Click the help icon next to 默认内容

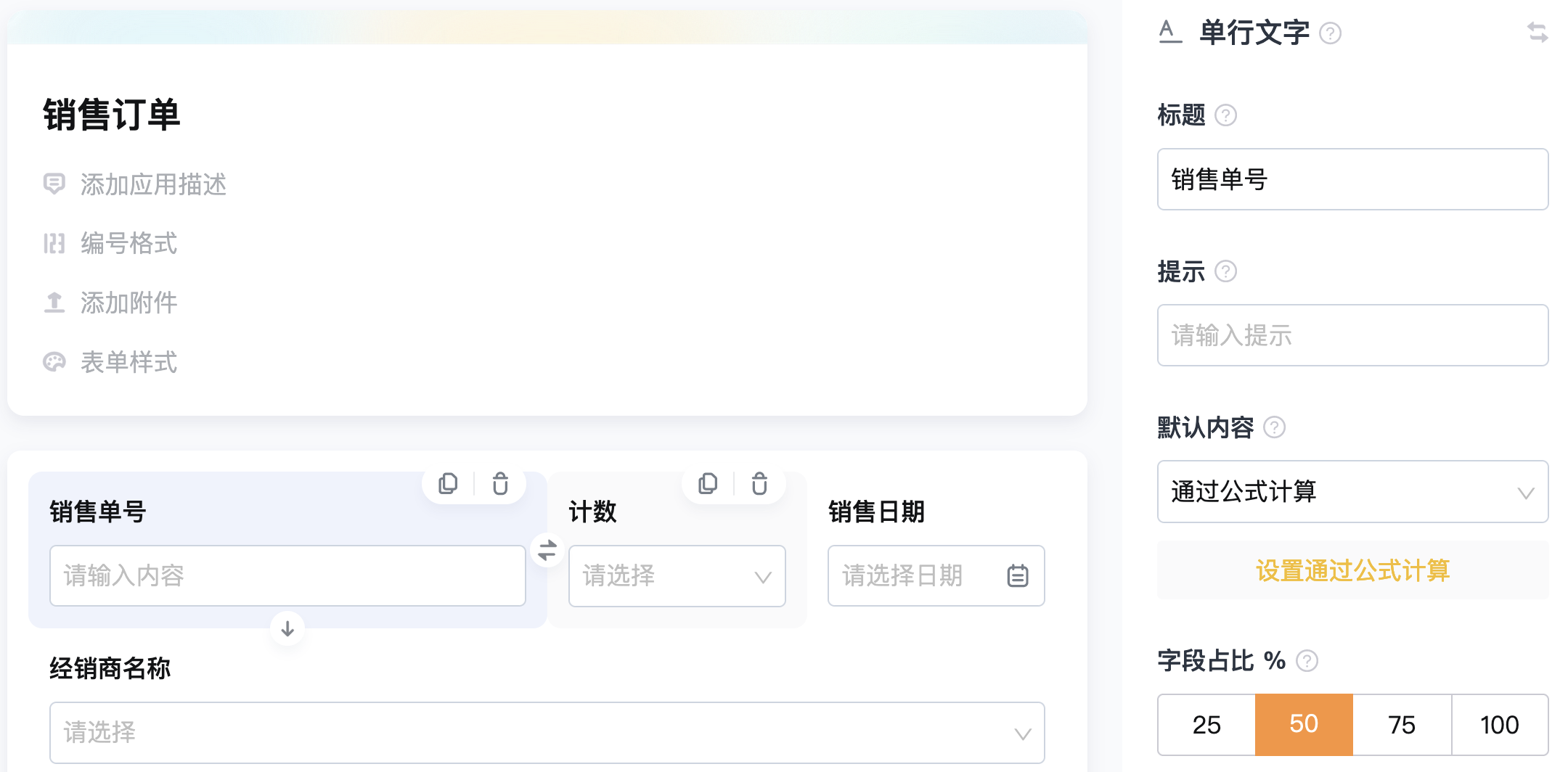(1275, 427)
